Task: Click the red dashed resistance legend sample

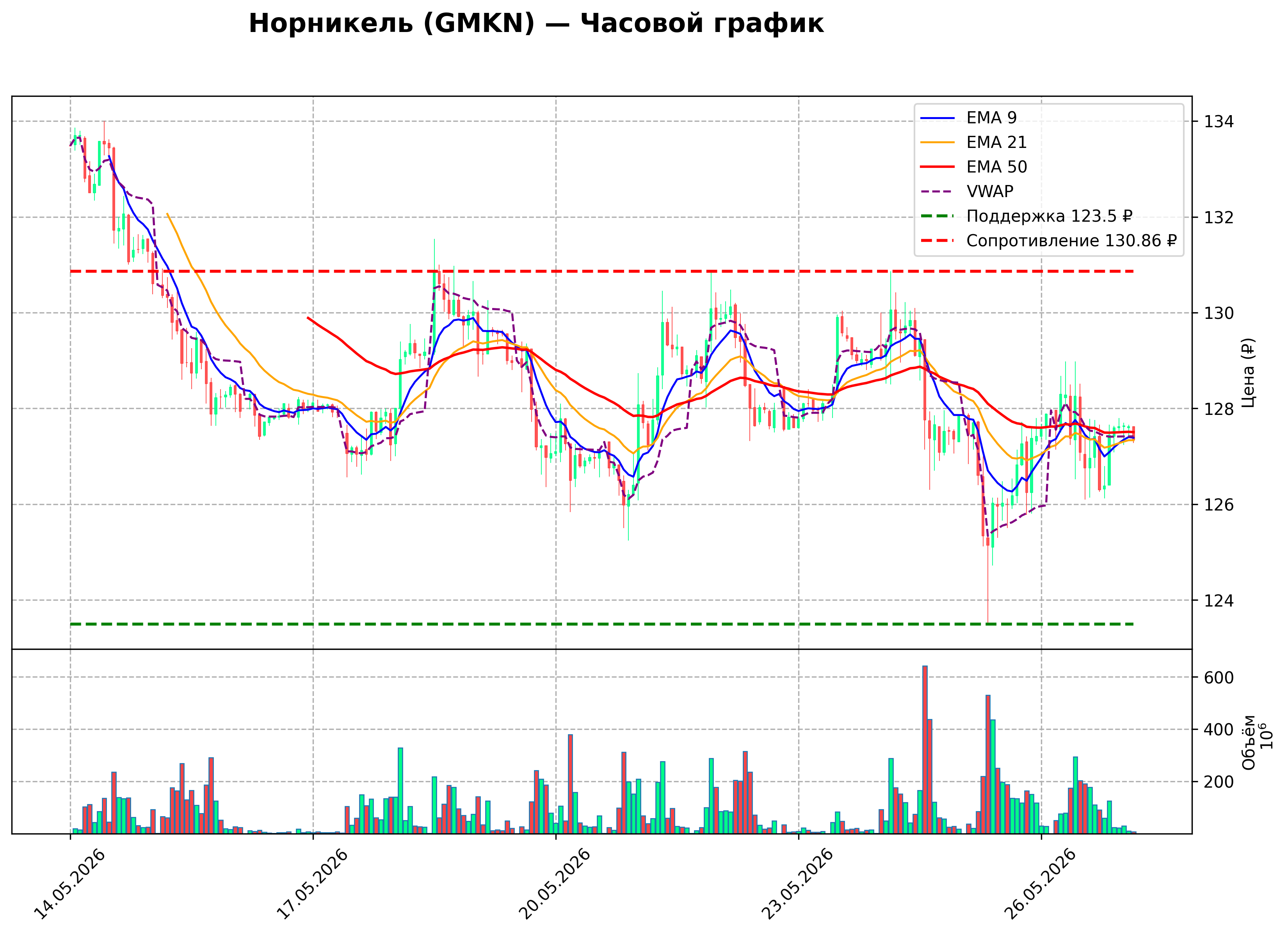Action: (938, 241)
